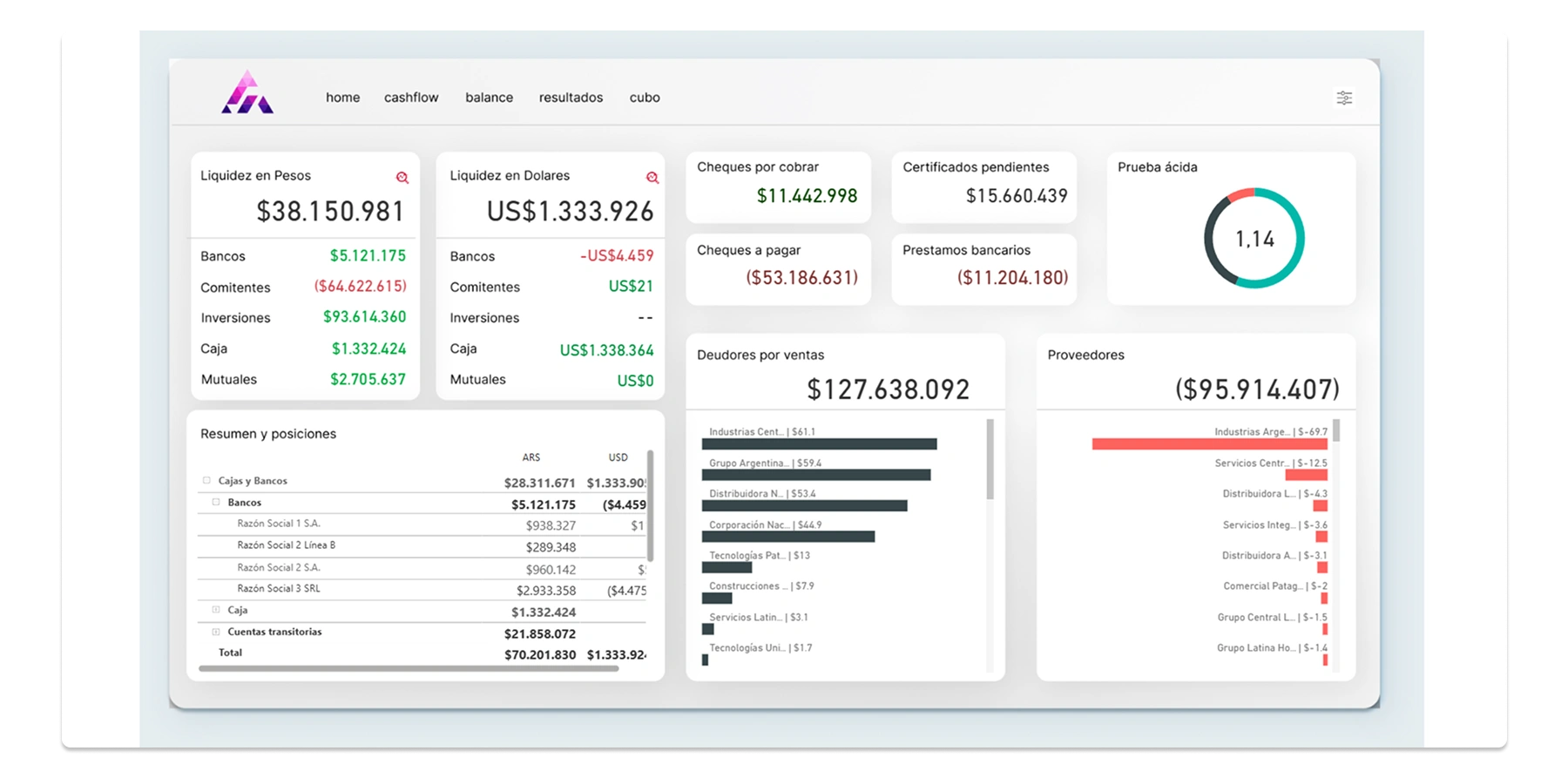Collapse the Cajas y Bancos row
This screenshot has width=1568, height=778.
point(206,481)
